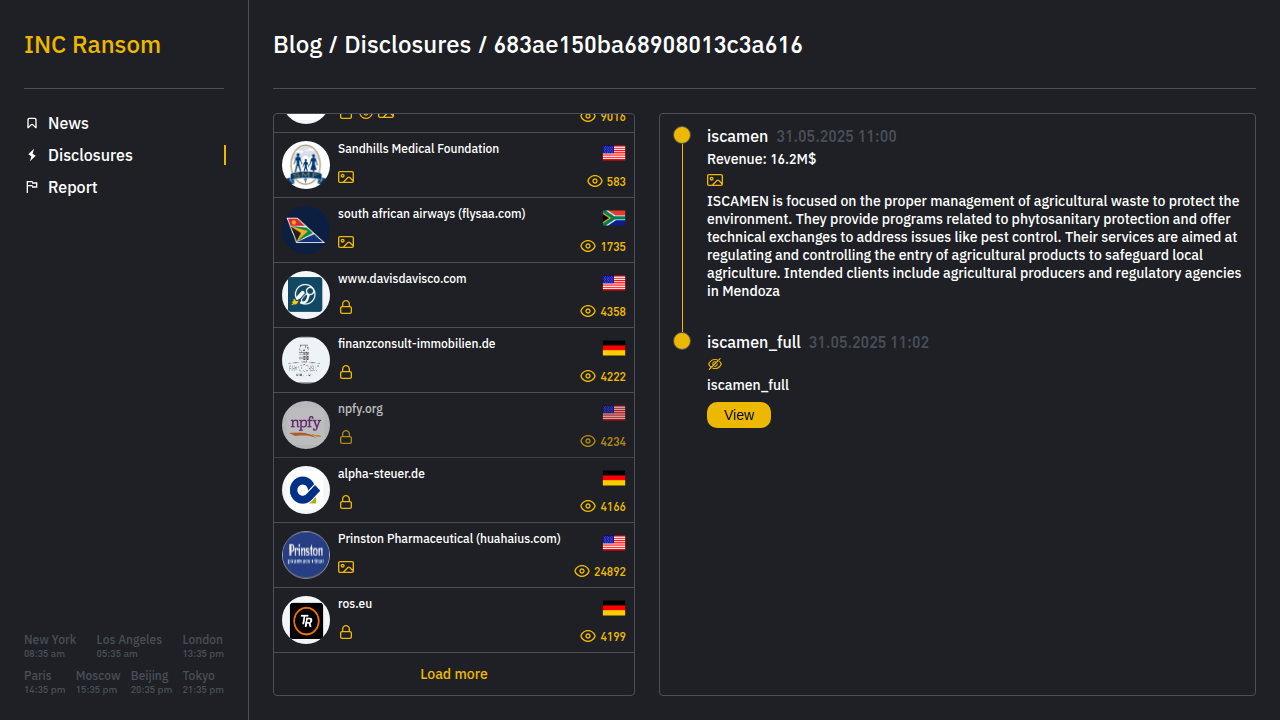Click the www.davisdavisco.com entry name

coord(402,279)
